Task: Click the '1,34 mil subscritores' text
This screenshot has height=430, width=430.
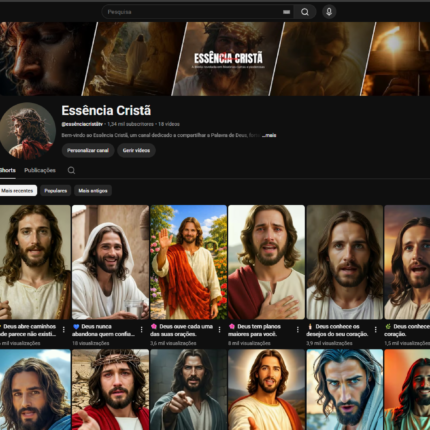Action: pyautogui.click(x=130, y=124)
